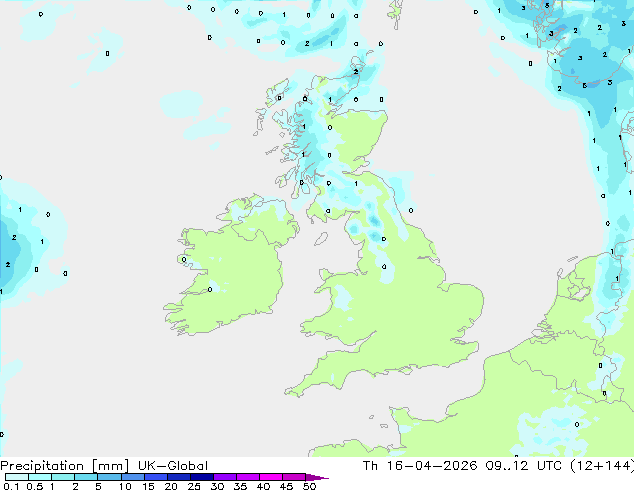Click the 2–5 mm legend color swatch
The image size is (634, 490).
tap(86, 477)
